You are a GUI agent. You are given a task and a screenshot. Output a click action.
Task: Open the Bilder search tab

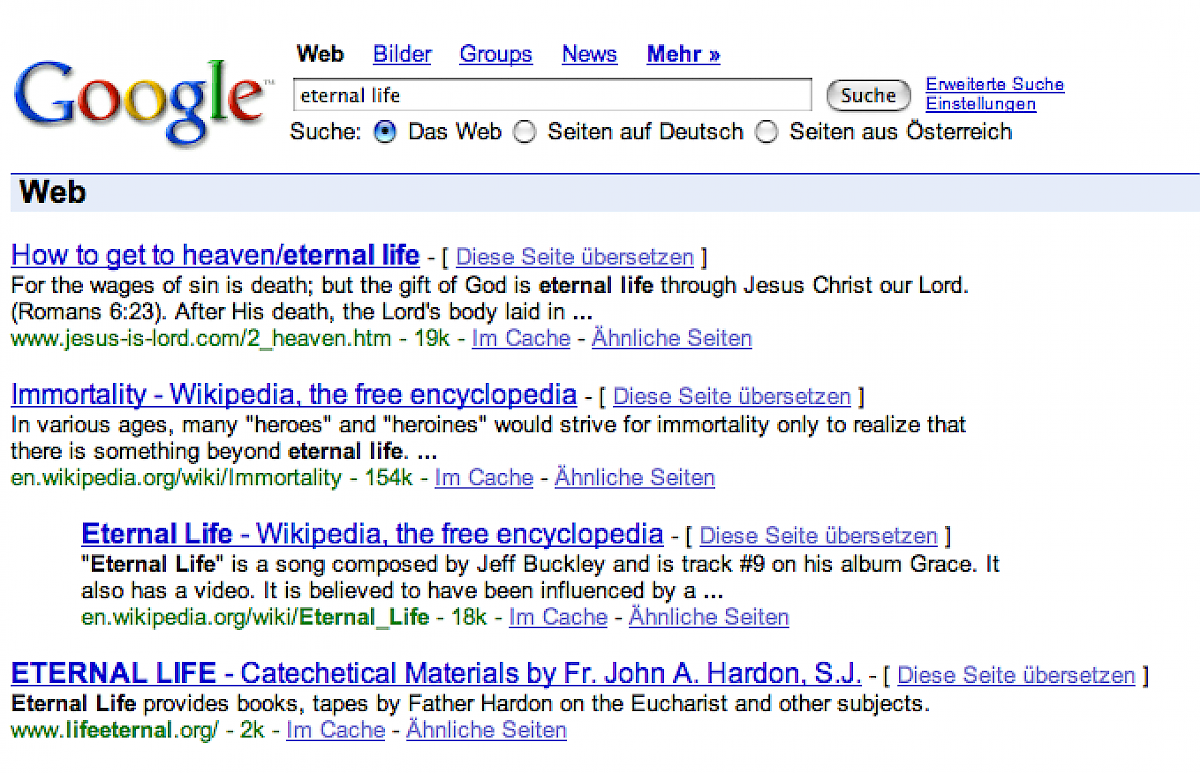(x=402, y=54)
